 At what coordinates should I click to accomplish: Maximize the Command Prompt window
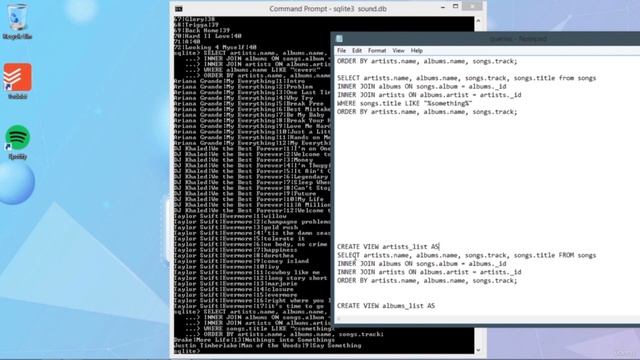pyautogui.click(x=456, y=7)
